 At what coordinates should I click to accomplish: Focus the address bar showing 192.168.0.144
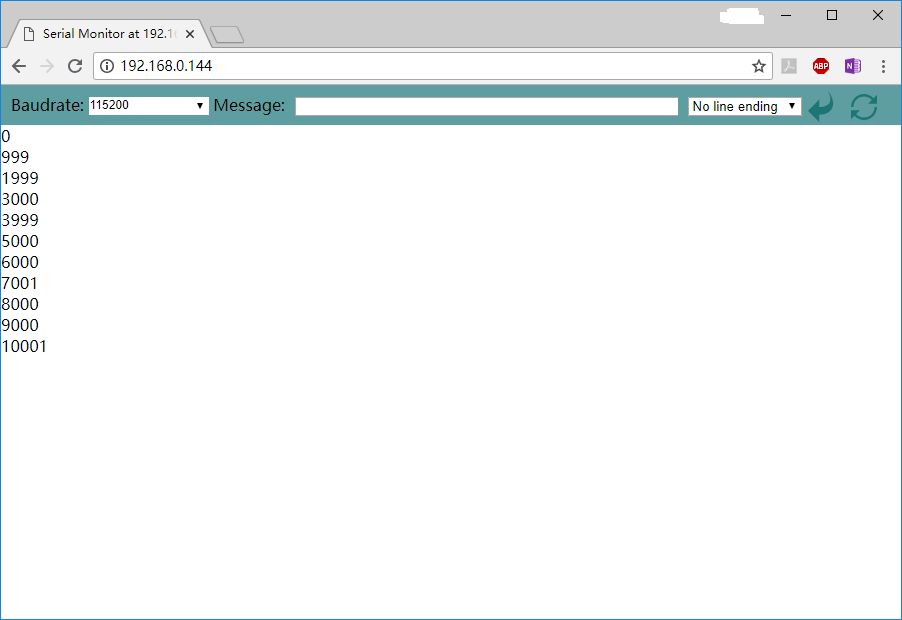430,66
